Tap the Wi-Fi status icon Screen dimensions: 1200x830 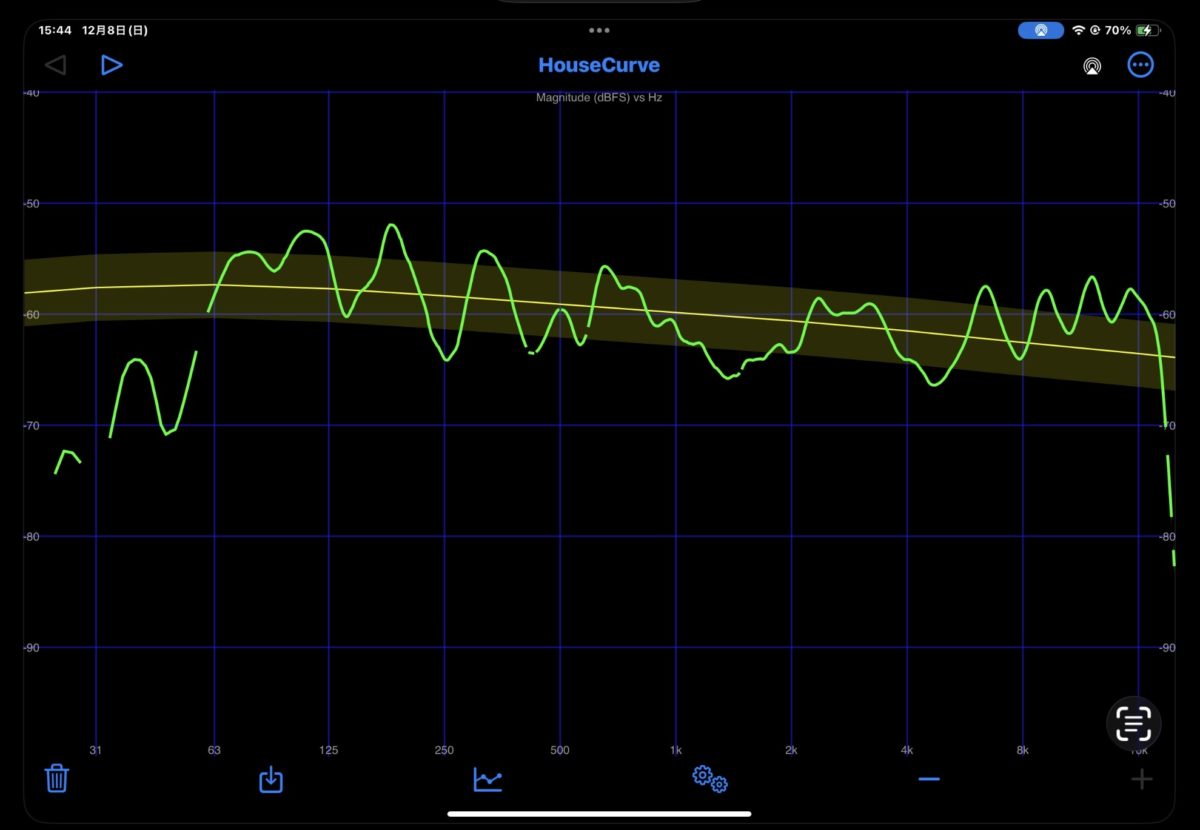(1078, 31)
